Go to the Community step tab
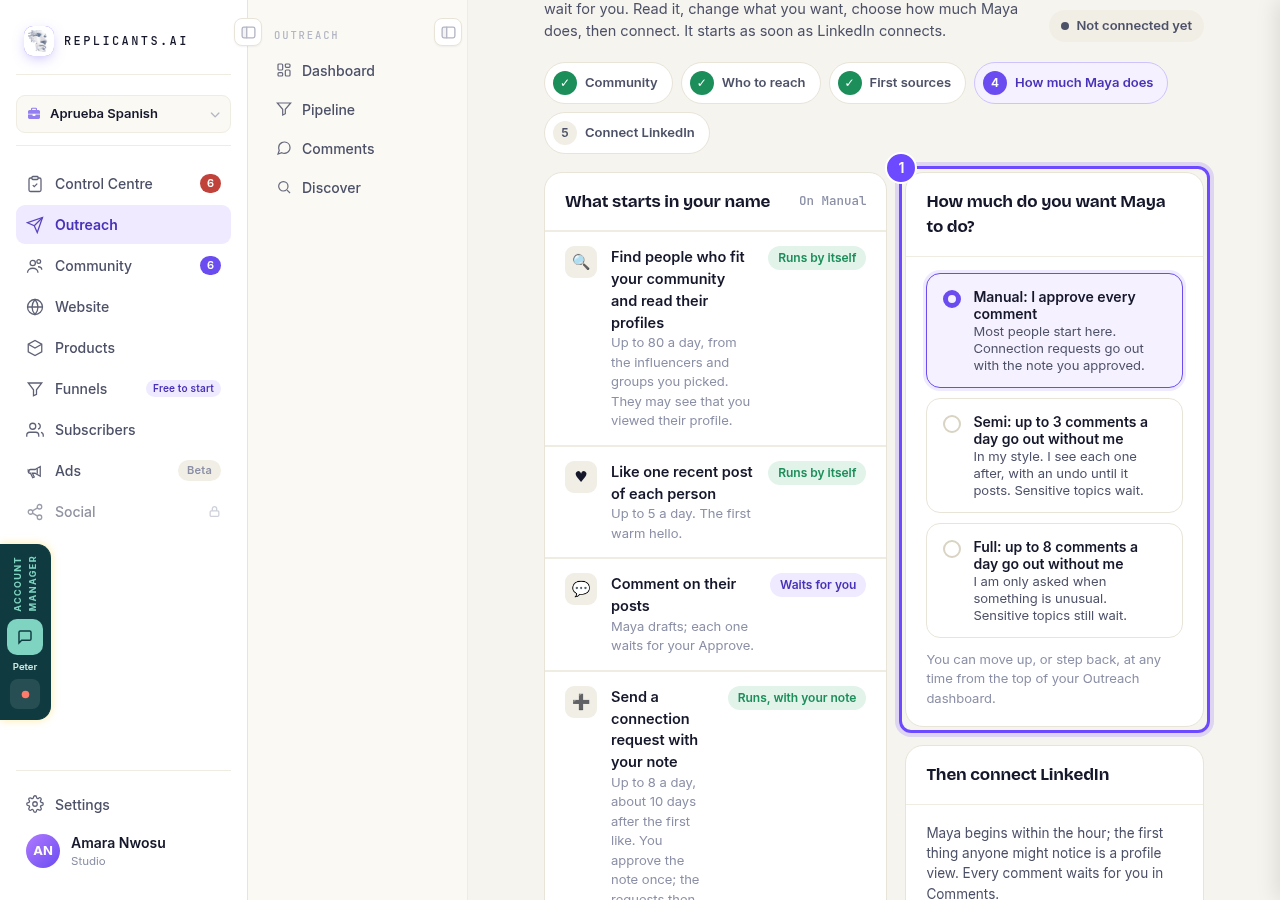Screen dimensions: 1280x900 [x=608, y=83]
